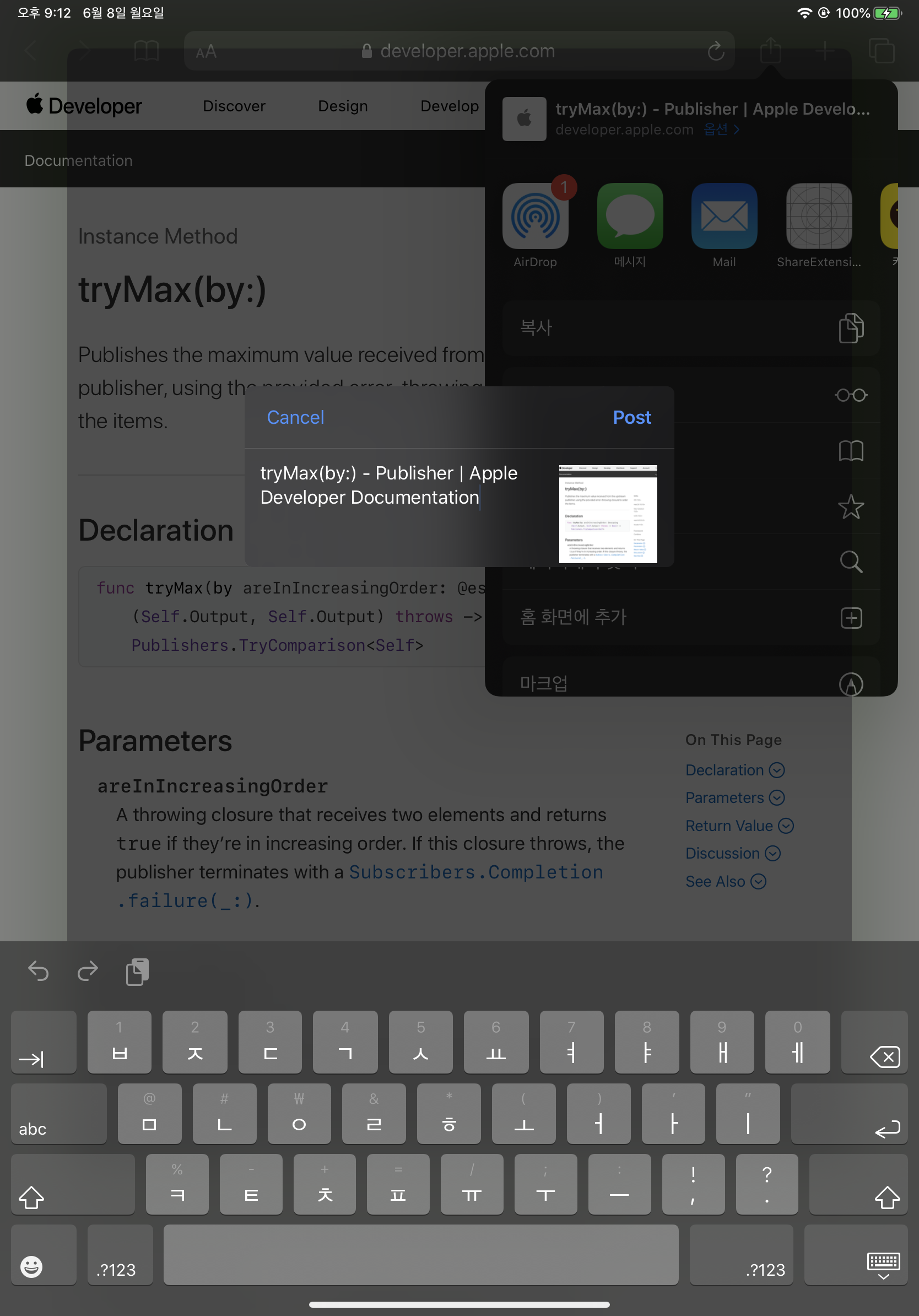Viewport: 919px width, 1316px height.
Task: Tap Cancel in the share compose dialog
Action: click(295, 417)
